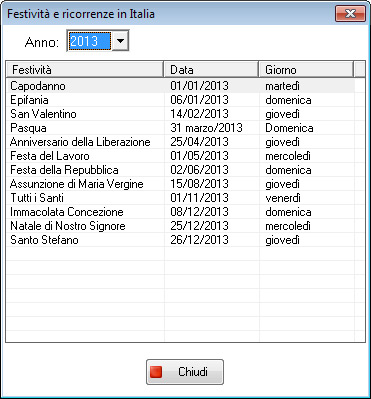Click giovedì in the San Valentino row

pyautogui.click(x=282, y=114)
